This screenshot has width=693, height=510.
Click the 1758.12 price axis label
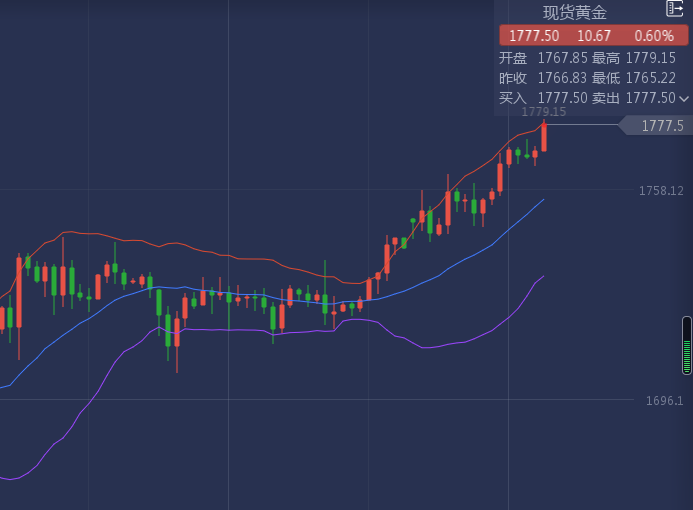(x=661, y=190)
